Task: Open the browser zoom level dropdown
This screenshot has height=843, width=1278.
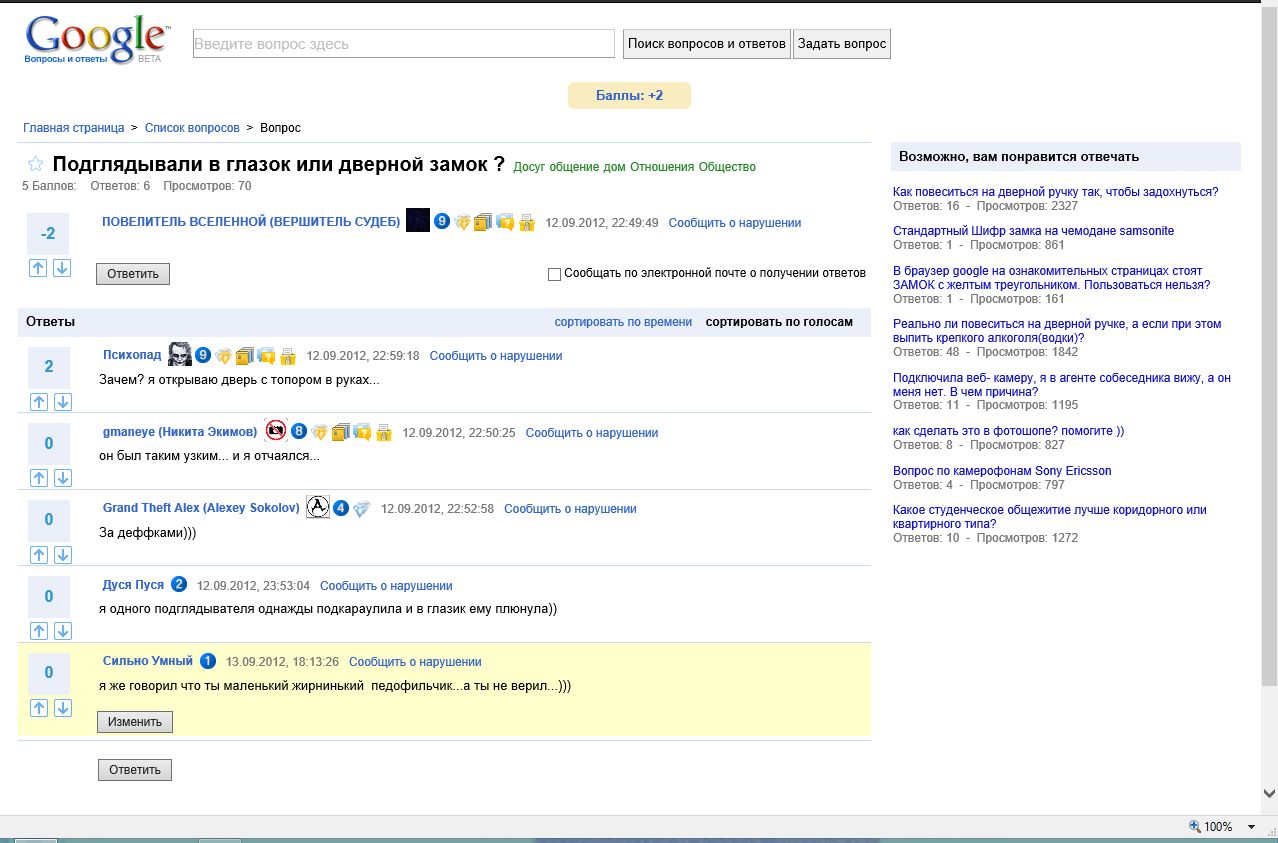Action: coord(1251,827)
